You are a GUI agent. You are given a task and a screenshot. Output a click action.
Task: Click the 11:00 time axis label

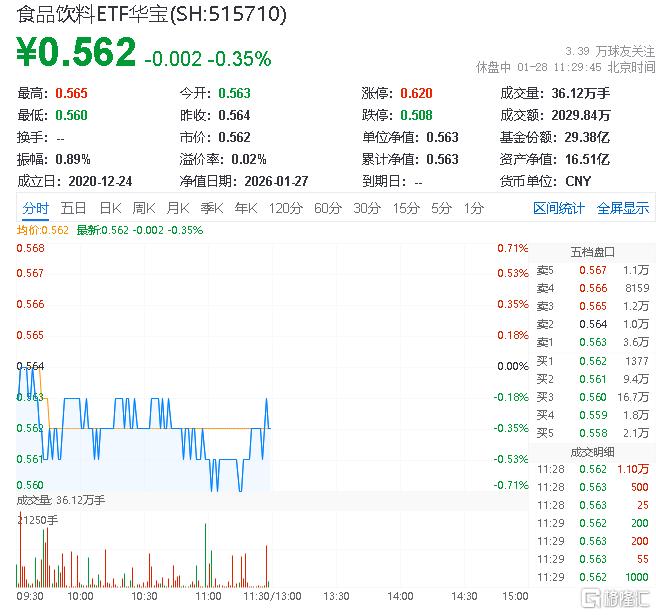[x=208, y=596]
